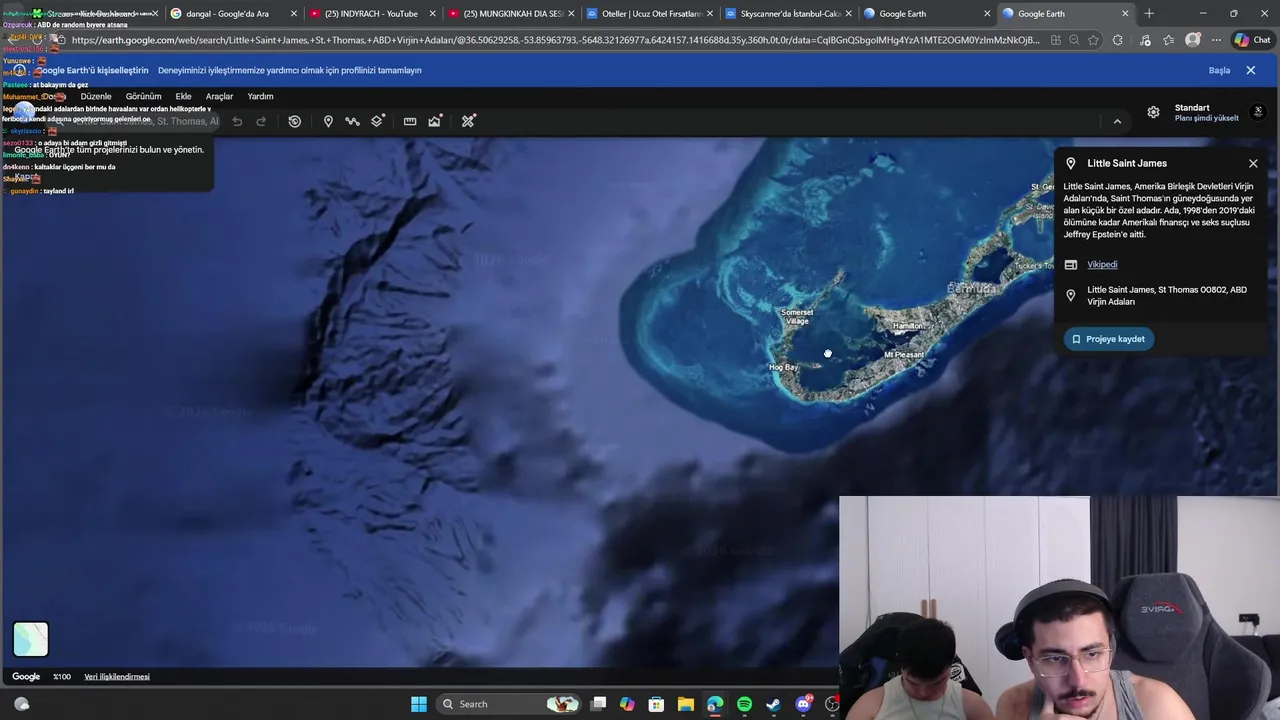Open the Araçlar menu

pos(219,96)
